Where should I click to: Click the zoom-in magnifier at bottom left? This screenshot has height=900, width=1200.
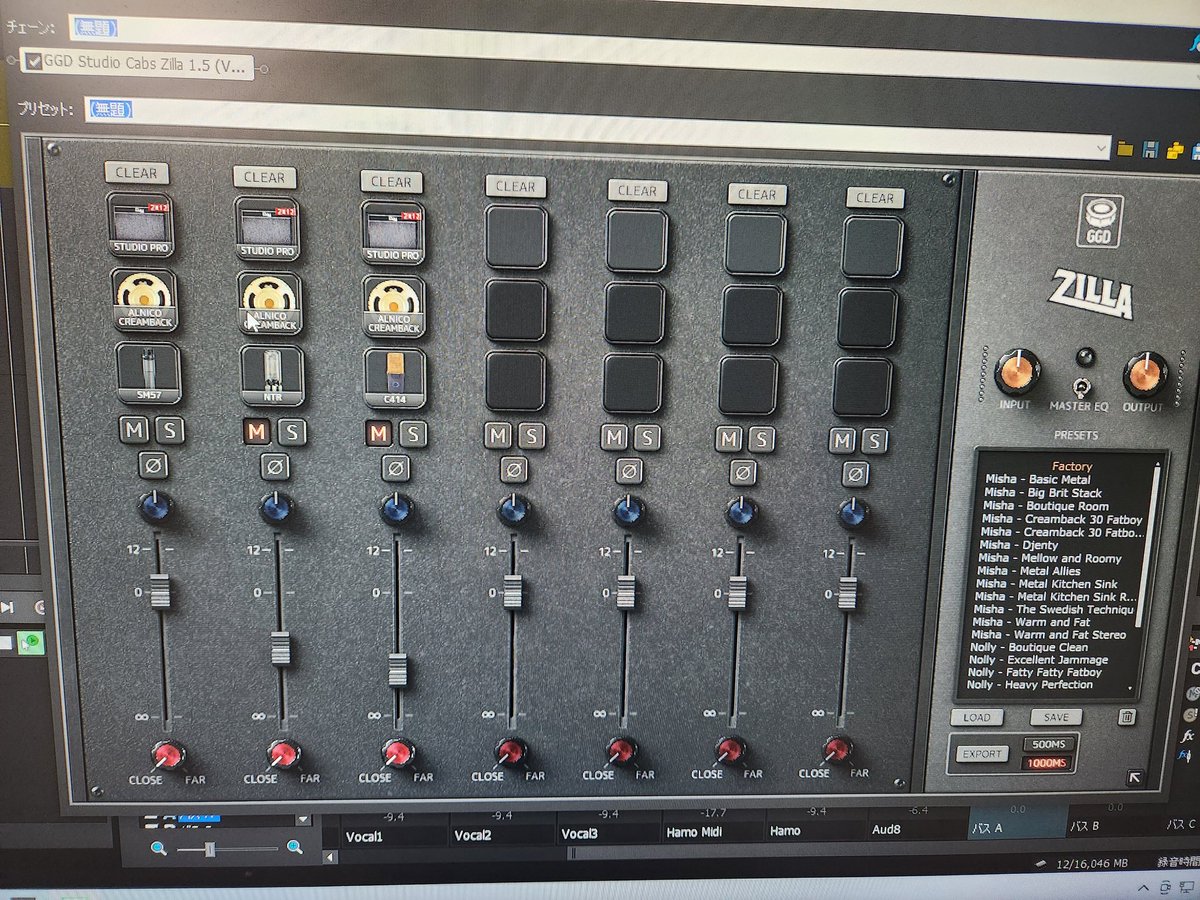tap(294, 845)
